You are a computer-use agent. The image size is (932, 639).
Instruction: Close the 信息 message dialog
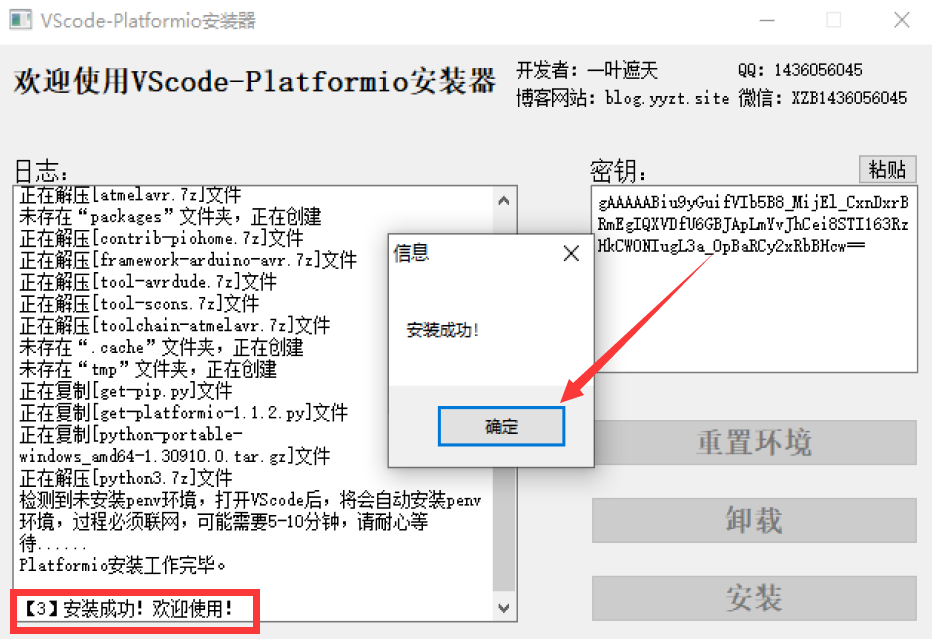pyautogui.click(x=571, y=253)
